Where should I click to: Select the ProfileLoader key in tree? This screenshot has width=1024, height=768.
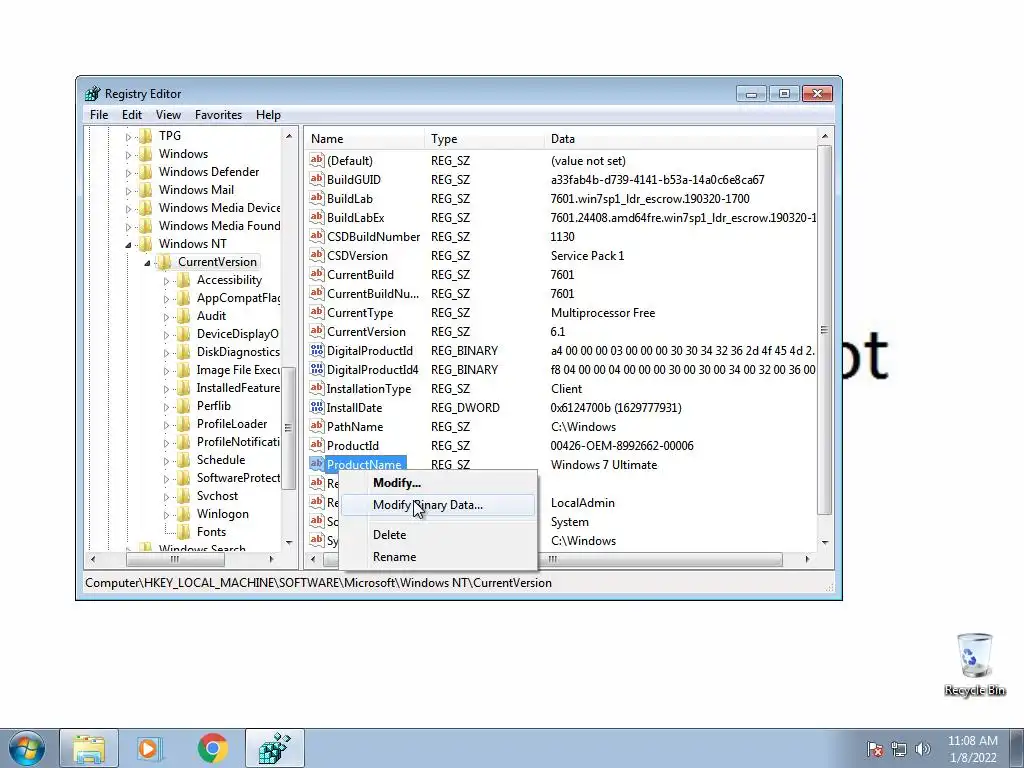[232, 424]
